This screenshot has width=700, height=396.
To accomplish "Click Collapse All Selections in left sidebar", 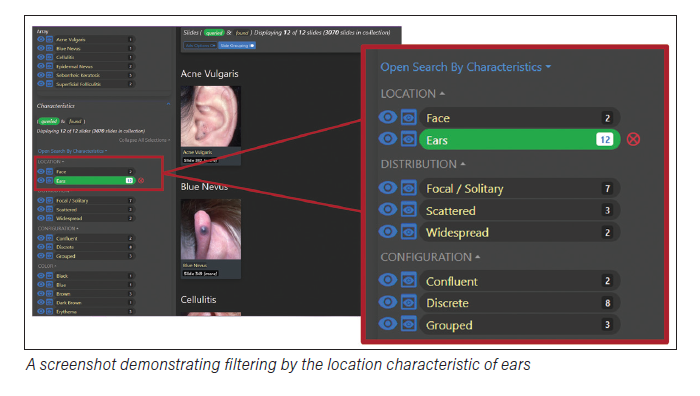I will pos(144,140).
